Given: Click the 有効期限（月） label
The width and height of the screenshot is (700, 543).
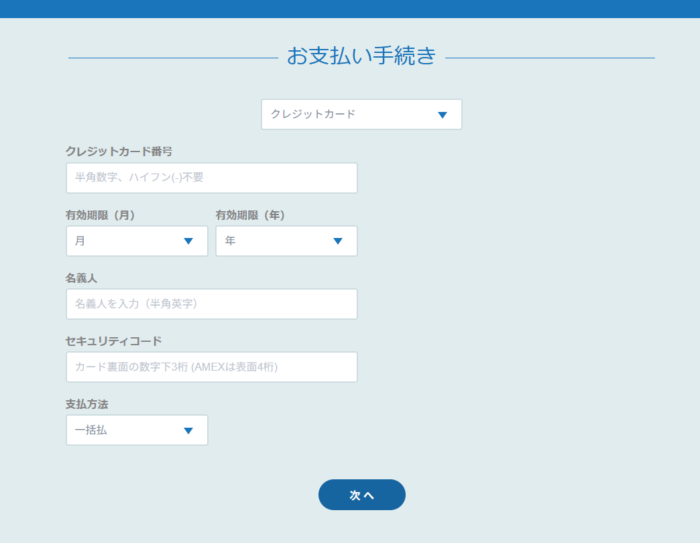Looking at the screenshot, I should pos(100,215).
